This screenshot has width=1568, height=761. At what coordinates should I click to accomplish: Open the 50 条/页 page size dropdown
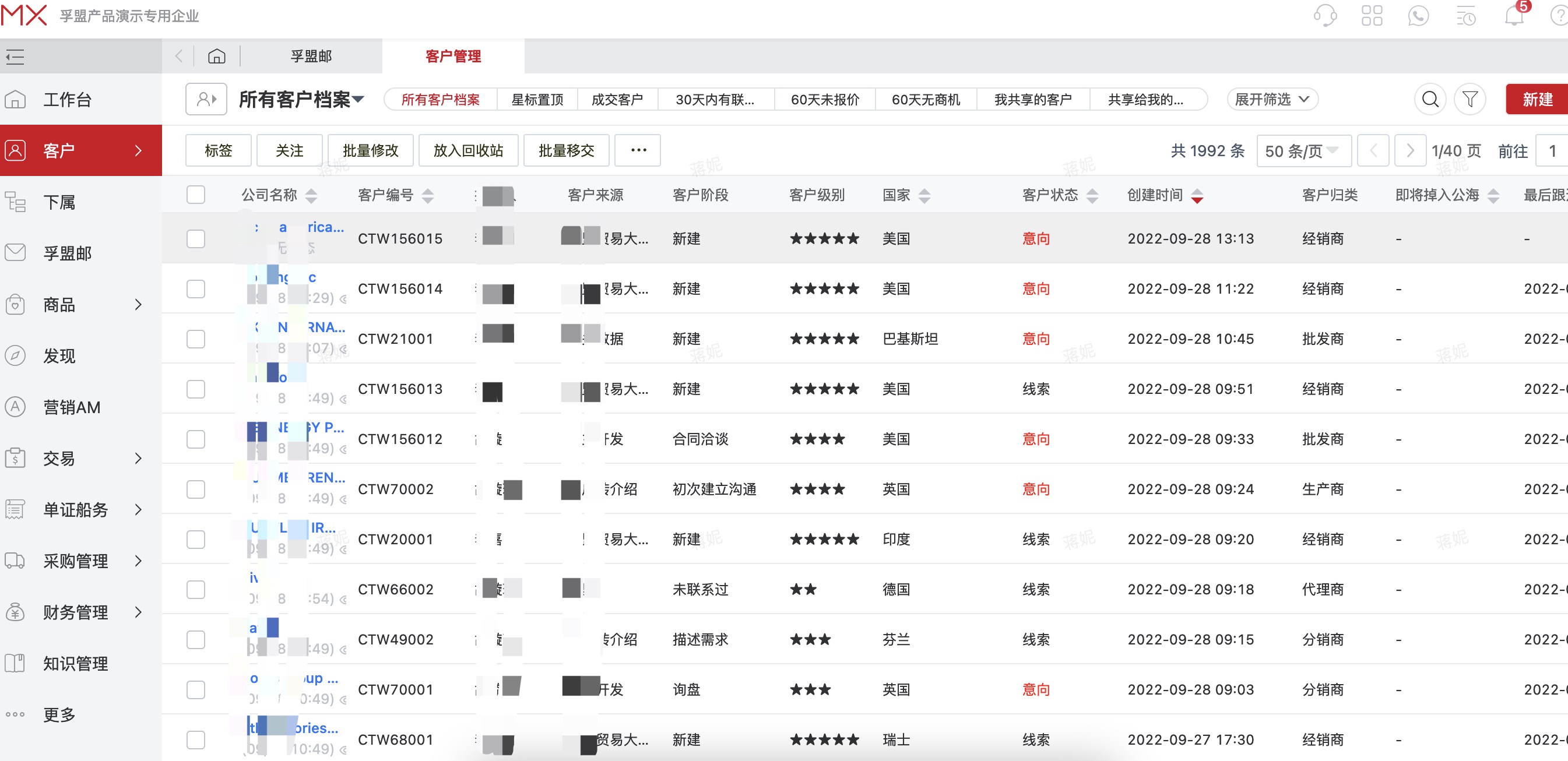(1303, 150)
